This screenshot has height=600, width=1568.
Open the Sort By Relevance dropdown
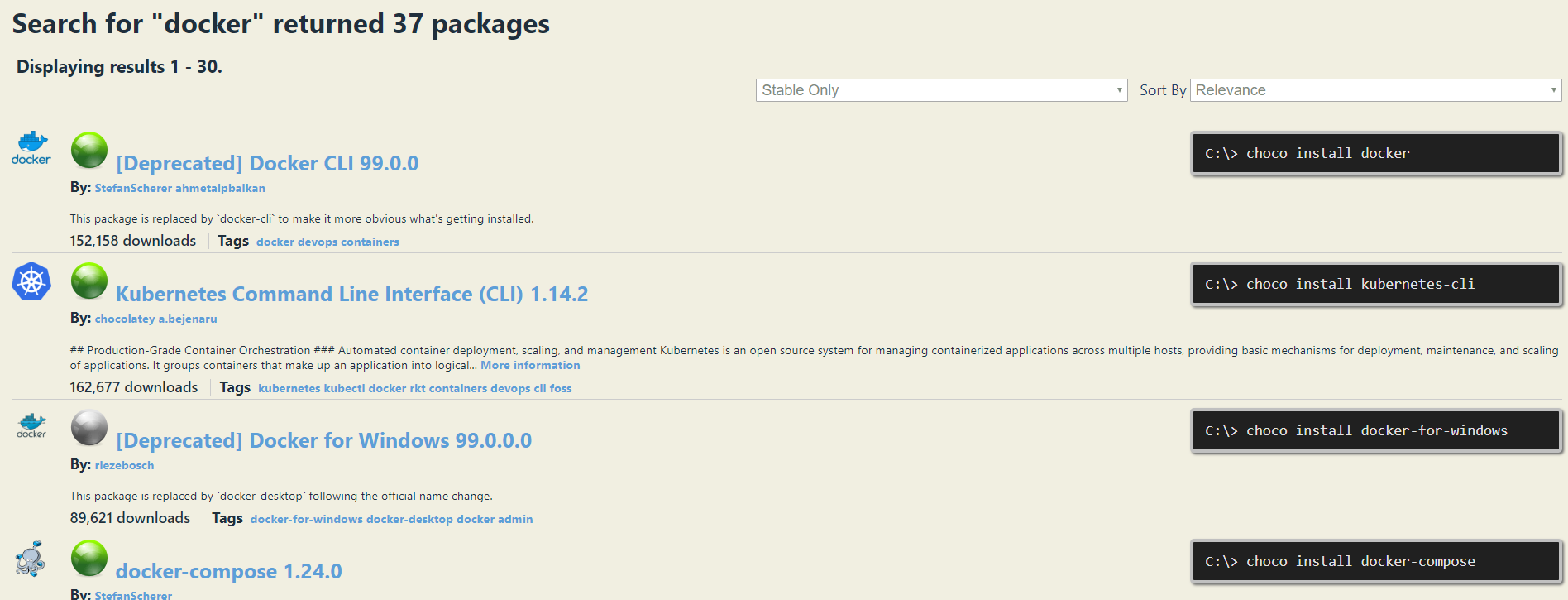click(1375, 90)
